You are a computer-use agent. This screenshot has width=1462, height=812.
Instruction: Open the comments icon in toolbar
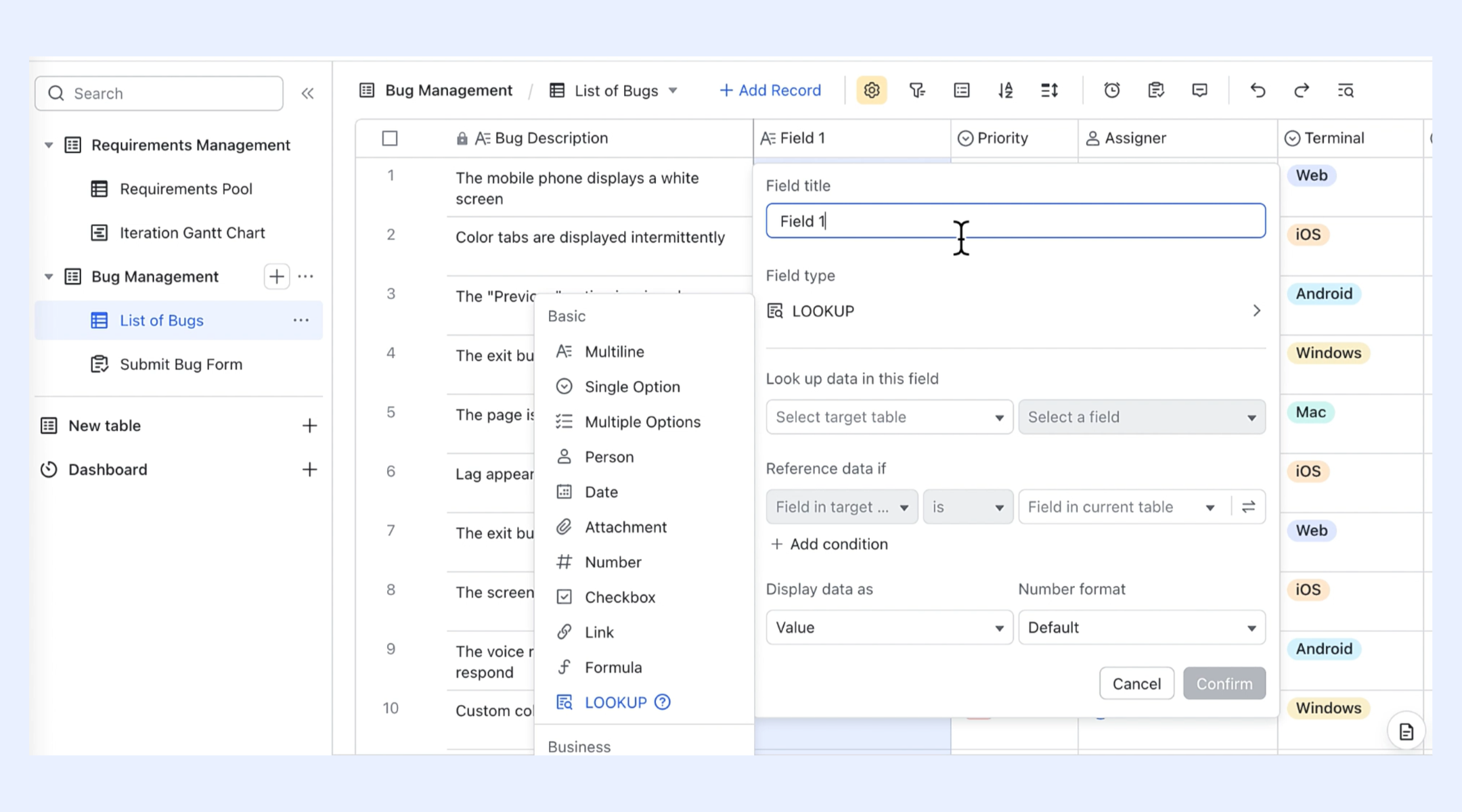[x=1200, y=90]
